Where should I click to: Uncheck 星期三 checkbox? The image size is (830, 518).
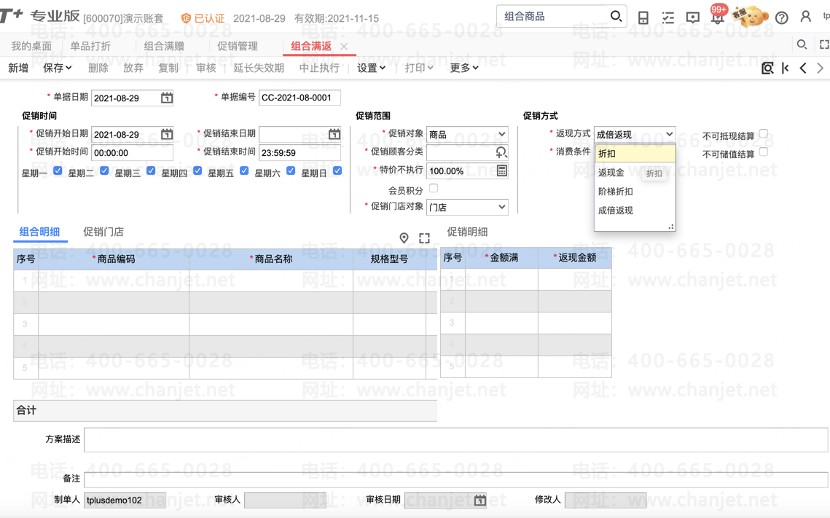tap(151, 170)
